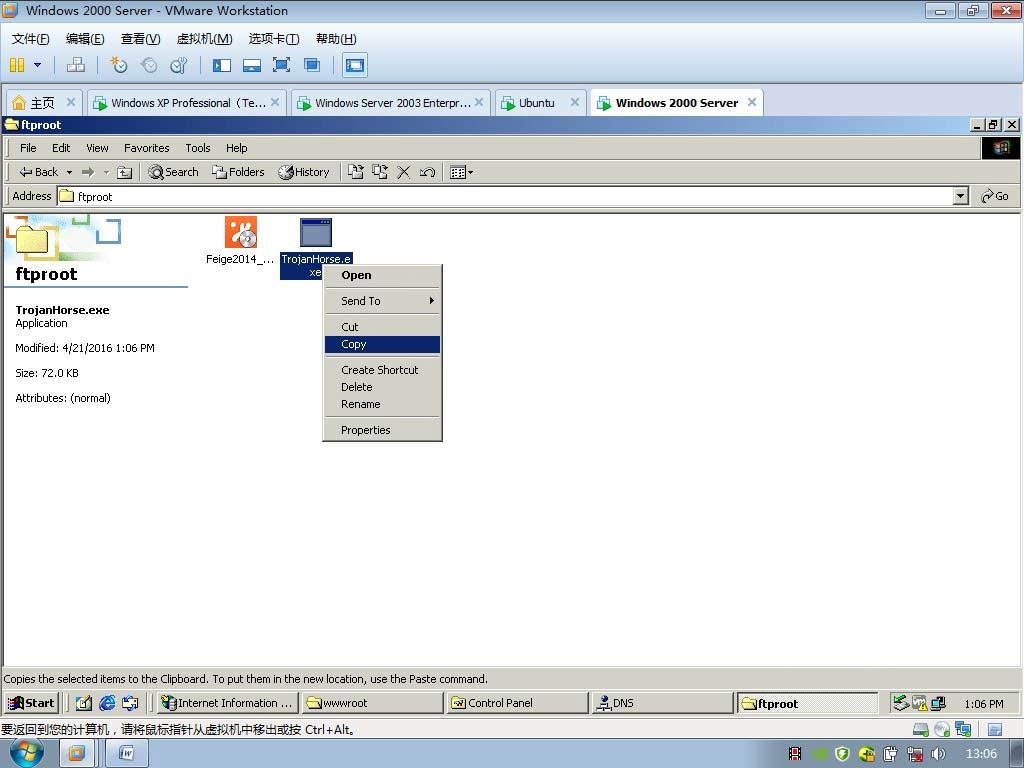Choose Delete from the context menu

(x=383, y=387)
